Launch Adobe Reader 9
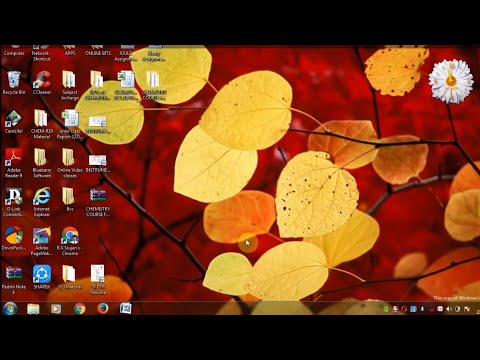480x360 pixels. 14,163
